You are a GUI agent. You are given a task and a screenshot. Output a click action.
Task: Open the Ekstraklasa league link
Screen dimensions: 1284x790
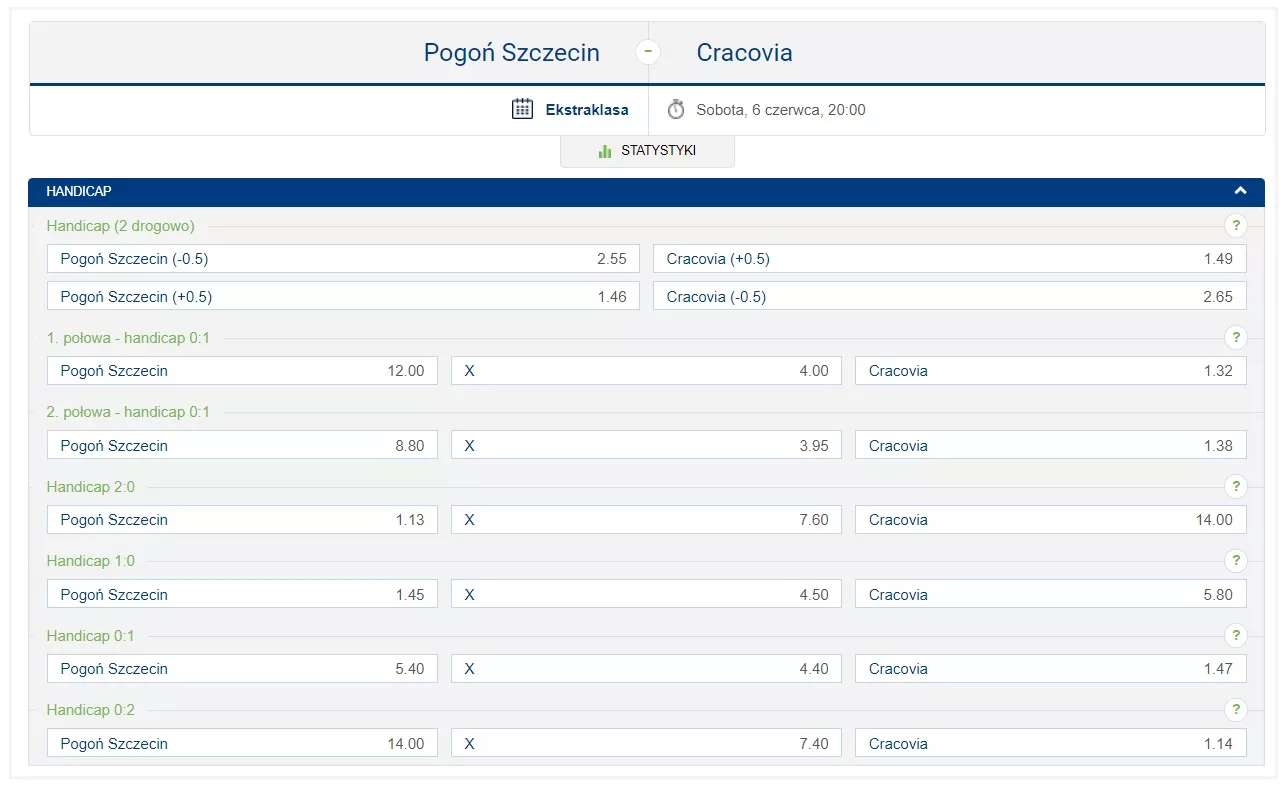point(587,110)
